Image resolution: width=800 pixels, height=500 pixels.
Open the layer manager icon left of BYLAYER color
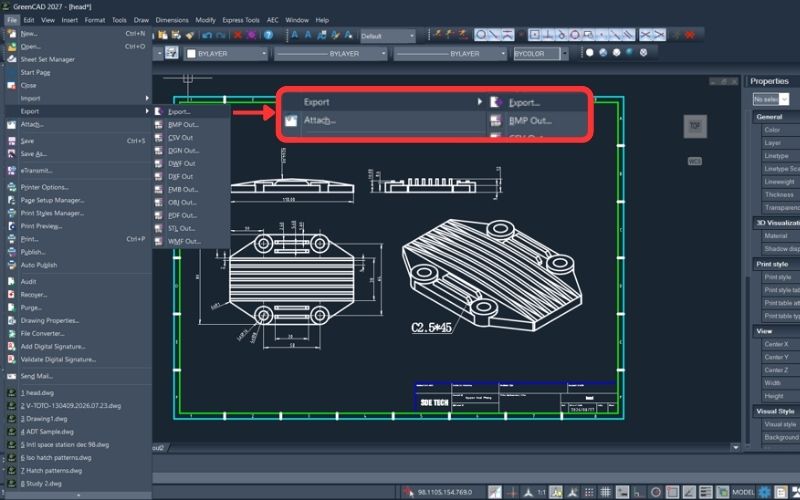pyautogui.click(x=171, y=53)
